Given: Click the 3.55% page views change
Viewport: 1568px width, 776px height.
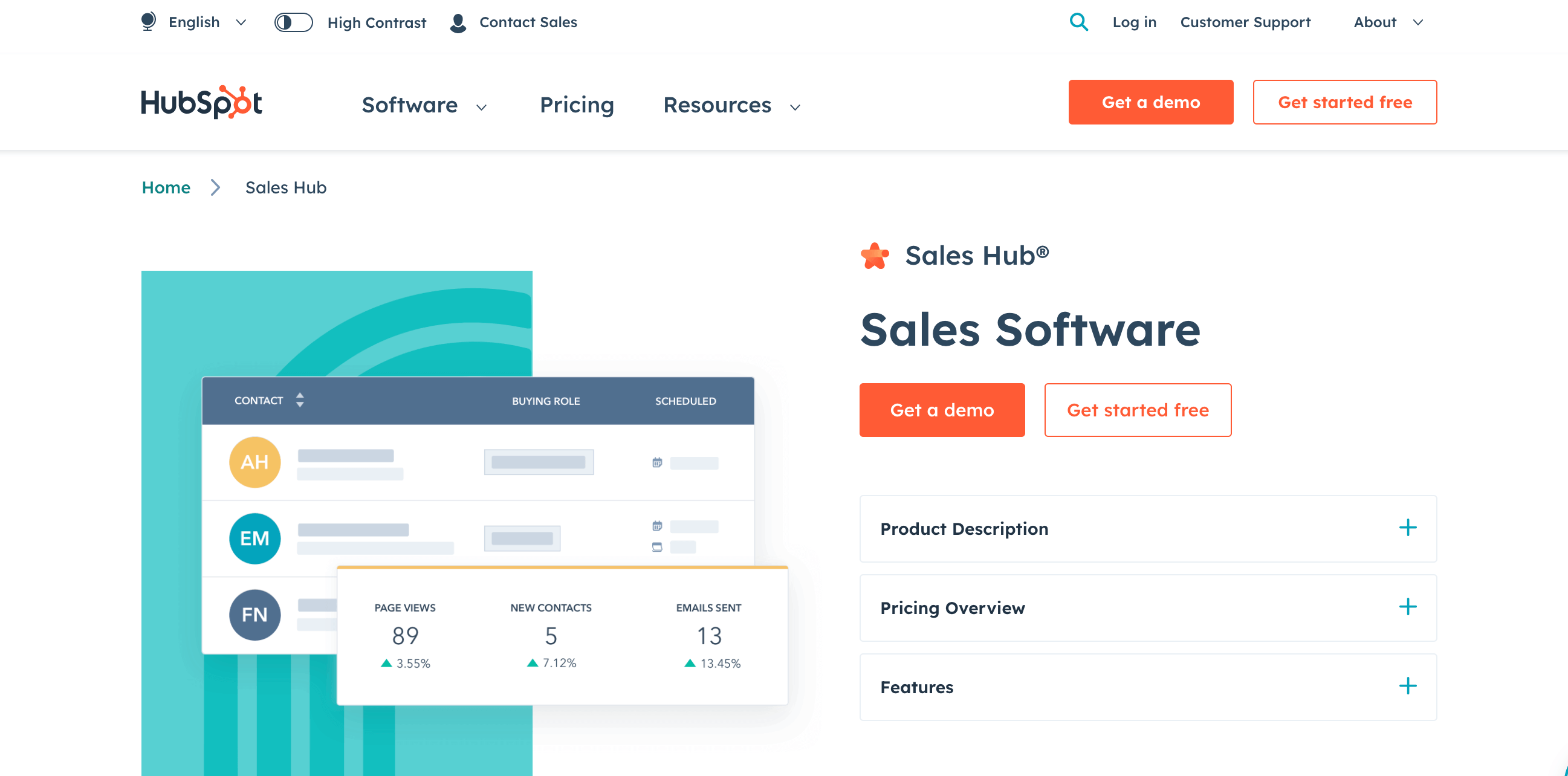Looking at the screenshot, I should tap(405, 664).
